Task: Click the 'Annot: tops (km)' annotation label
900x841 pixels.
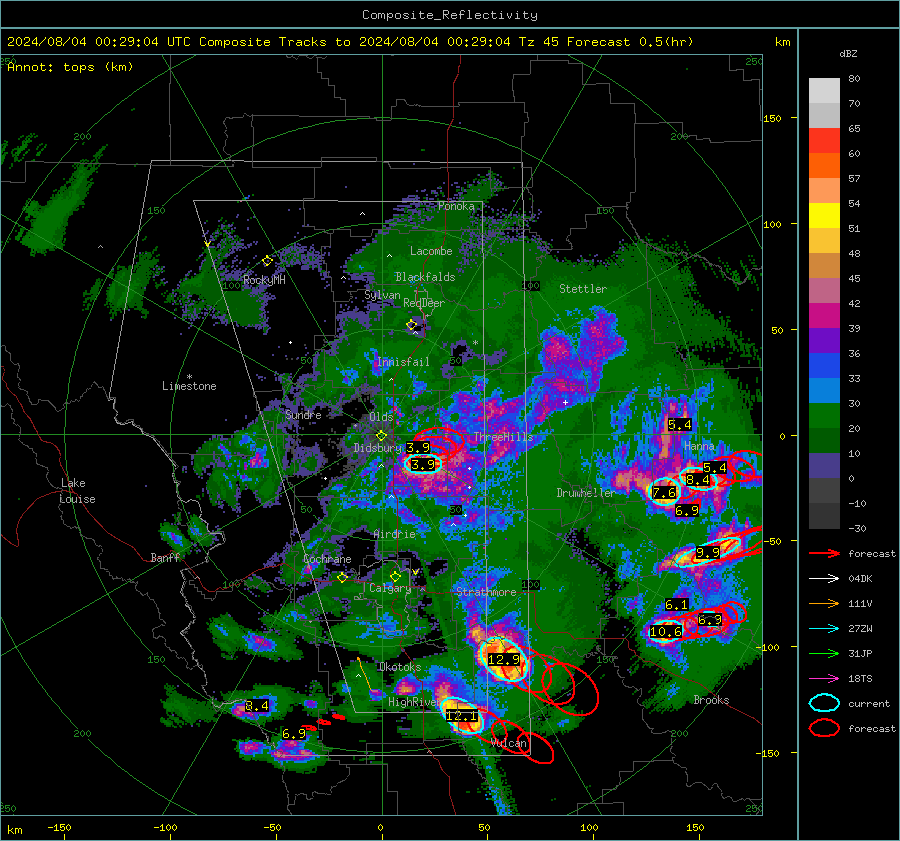Action: 70,67
